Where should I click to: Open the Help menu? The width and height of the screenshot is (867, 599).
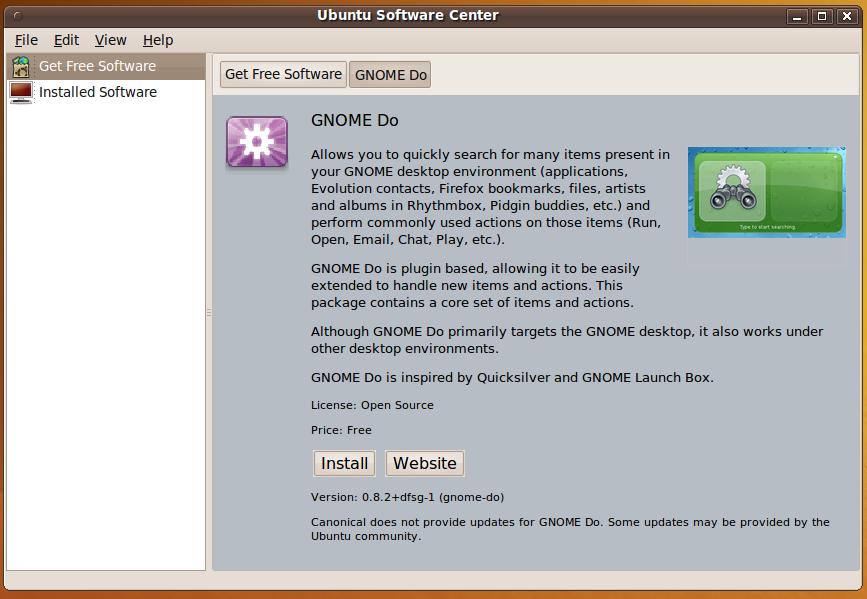tap(158, 40)
